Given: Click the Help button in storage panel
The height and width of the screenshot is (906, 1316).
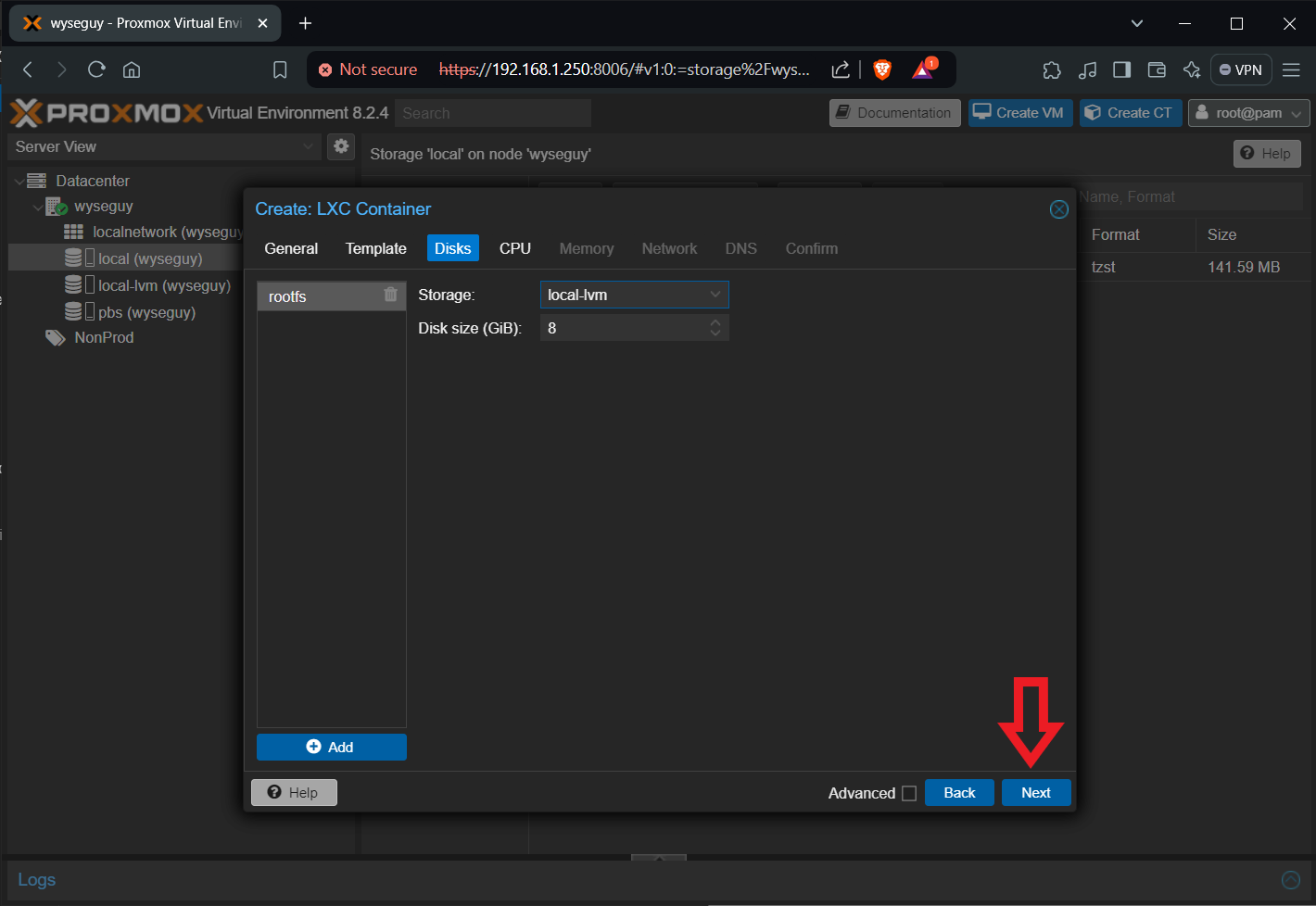Looking at the screenshot, I should (1267, 154).
